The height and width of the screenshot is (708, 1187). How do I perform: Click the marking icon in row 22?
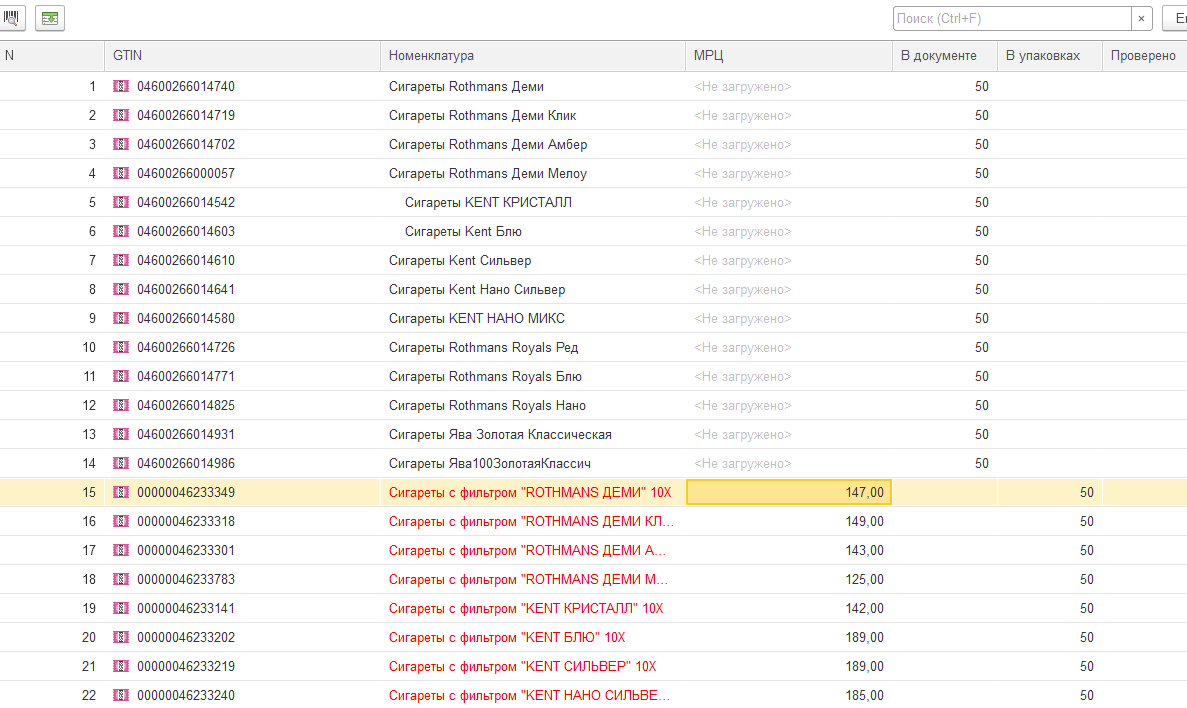pyautogui.click(x=121, y=696)
